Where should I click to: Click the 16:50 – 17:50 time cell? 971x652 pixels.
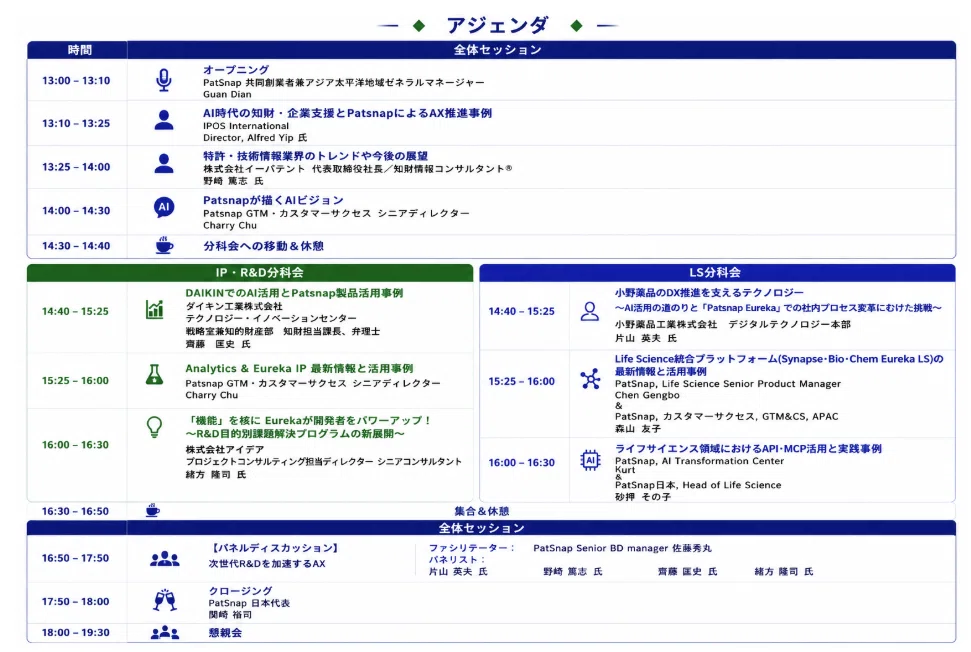pos(76,558)
